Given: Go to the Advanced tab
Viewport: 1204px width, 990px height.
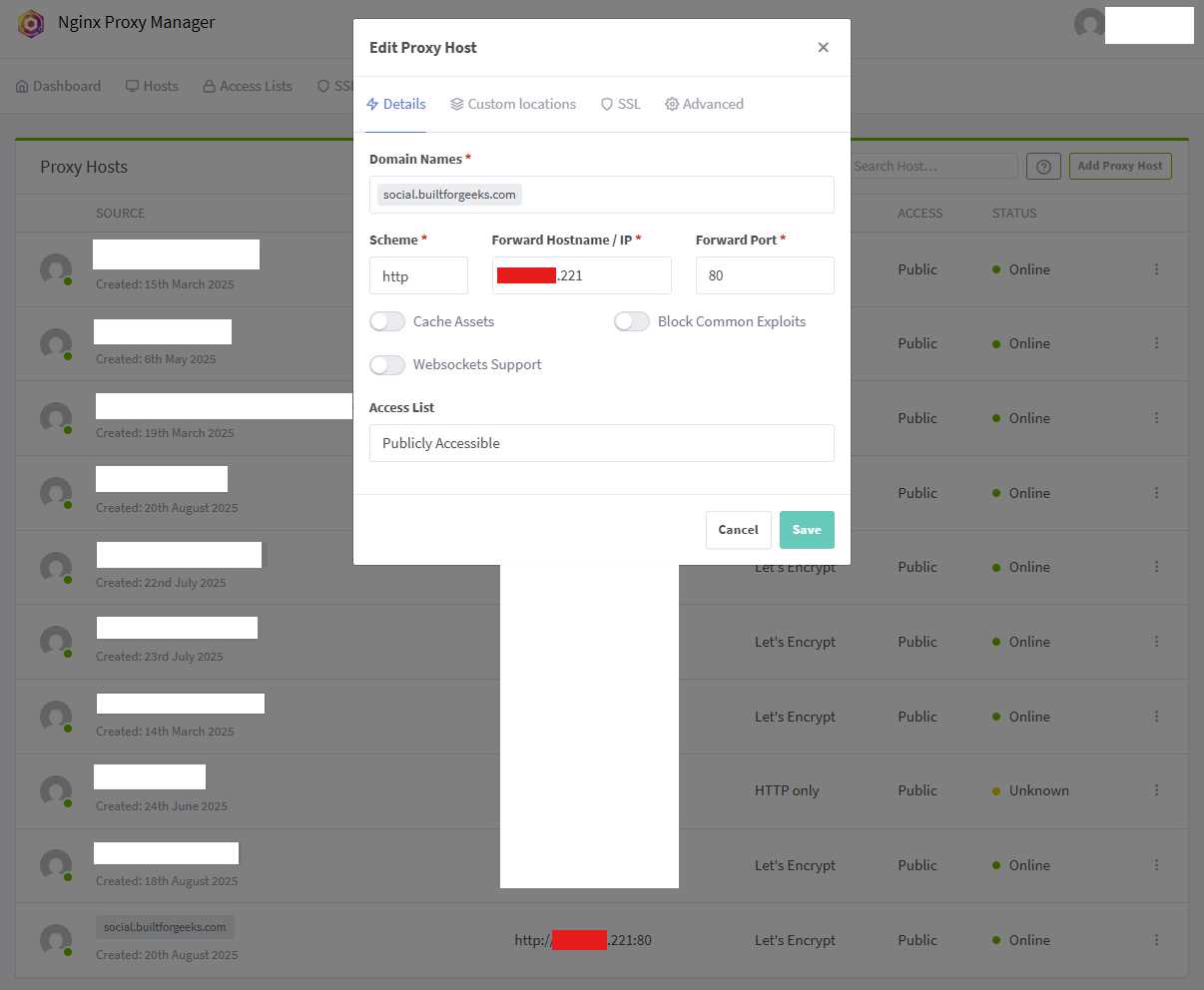Looking at the screenshot, I should (704, 104).
